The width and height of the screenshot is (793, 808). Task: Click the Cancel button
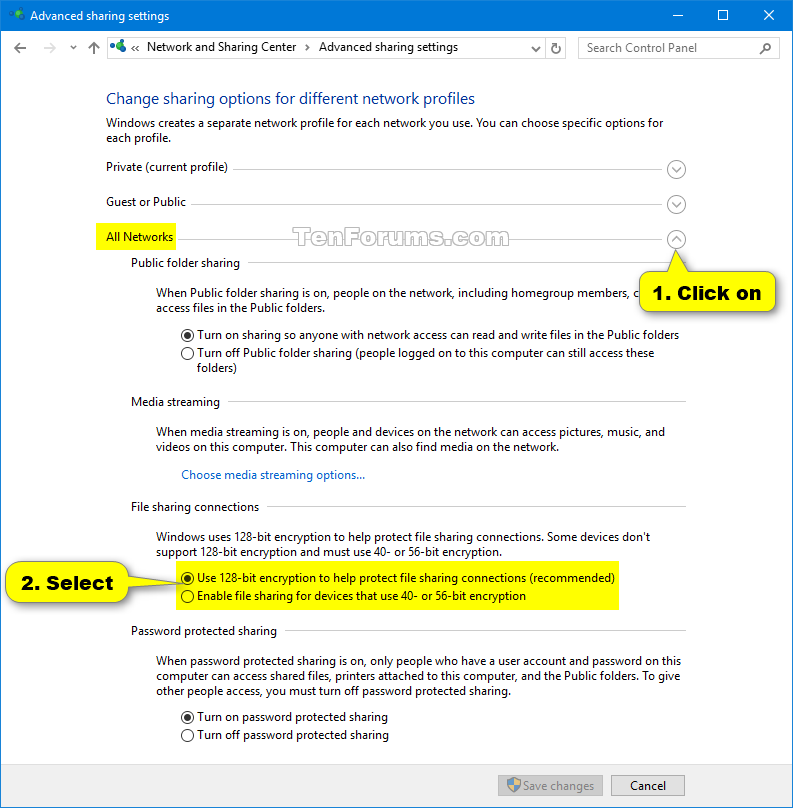(648, 785)
